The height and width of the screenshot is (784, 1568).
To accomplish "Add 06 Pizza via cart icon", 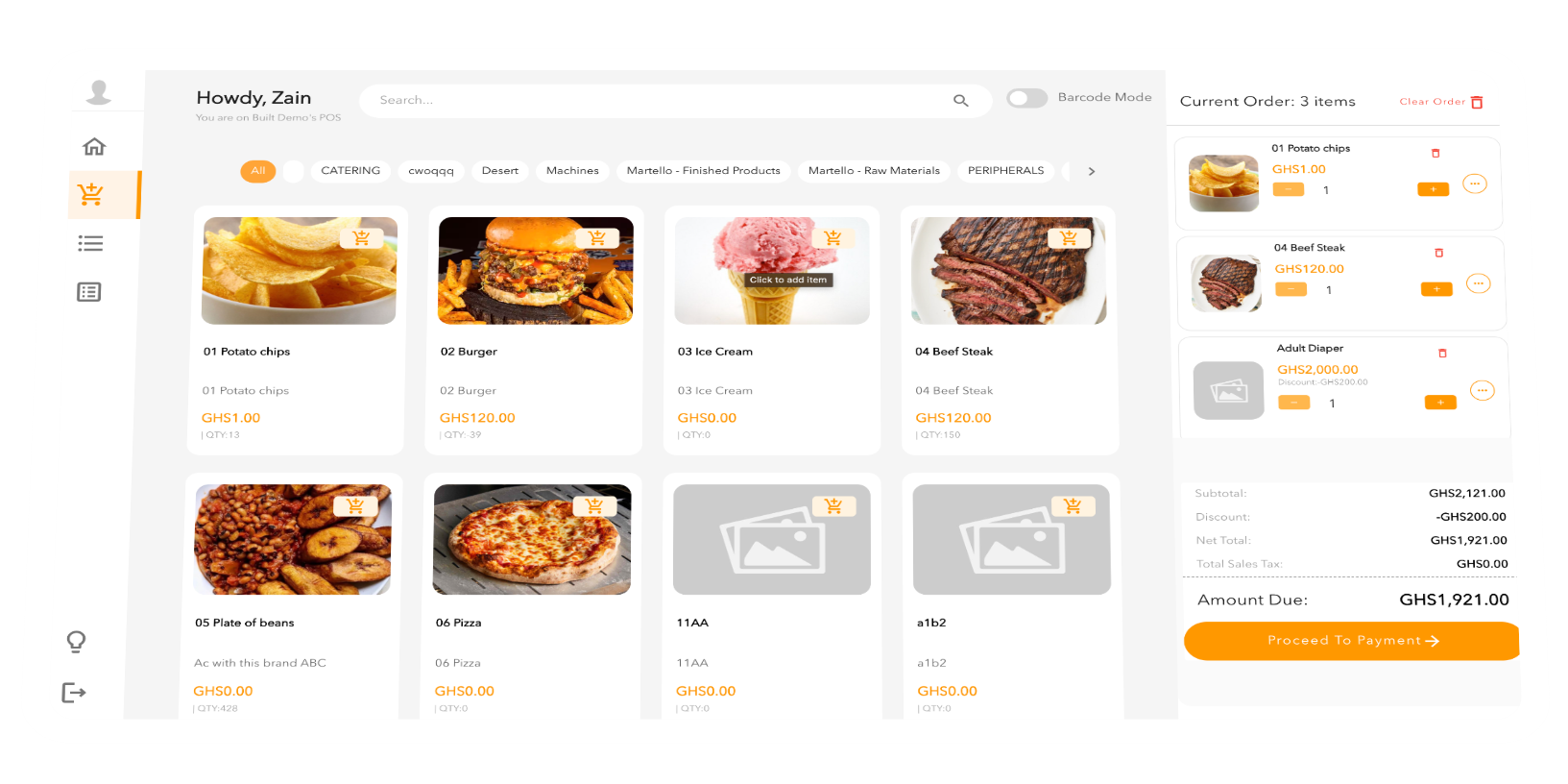I will (x=594, y=505).
